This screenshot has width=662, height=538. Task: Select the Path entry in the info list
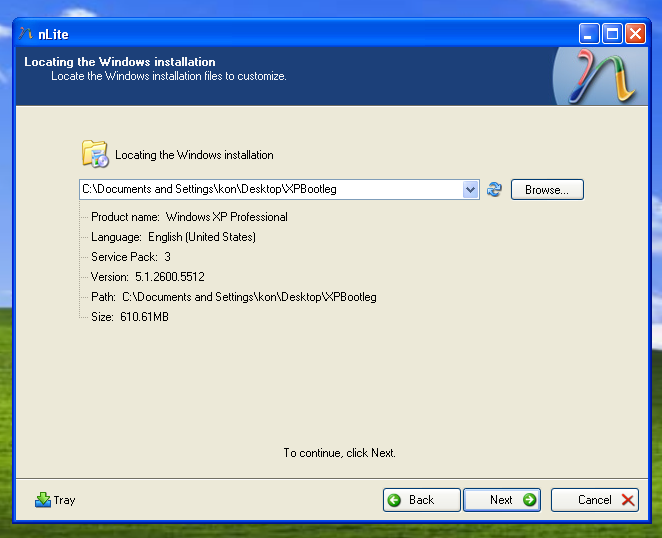(233, 297)
